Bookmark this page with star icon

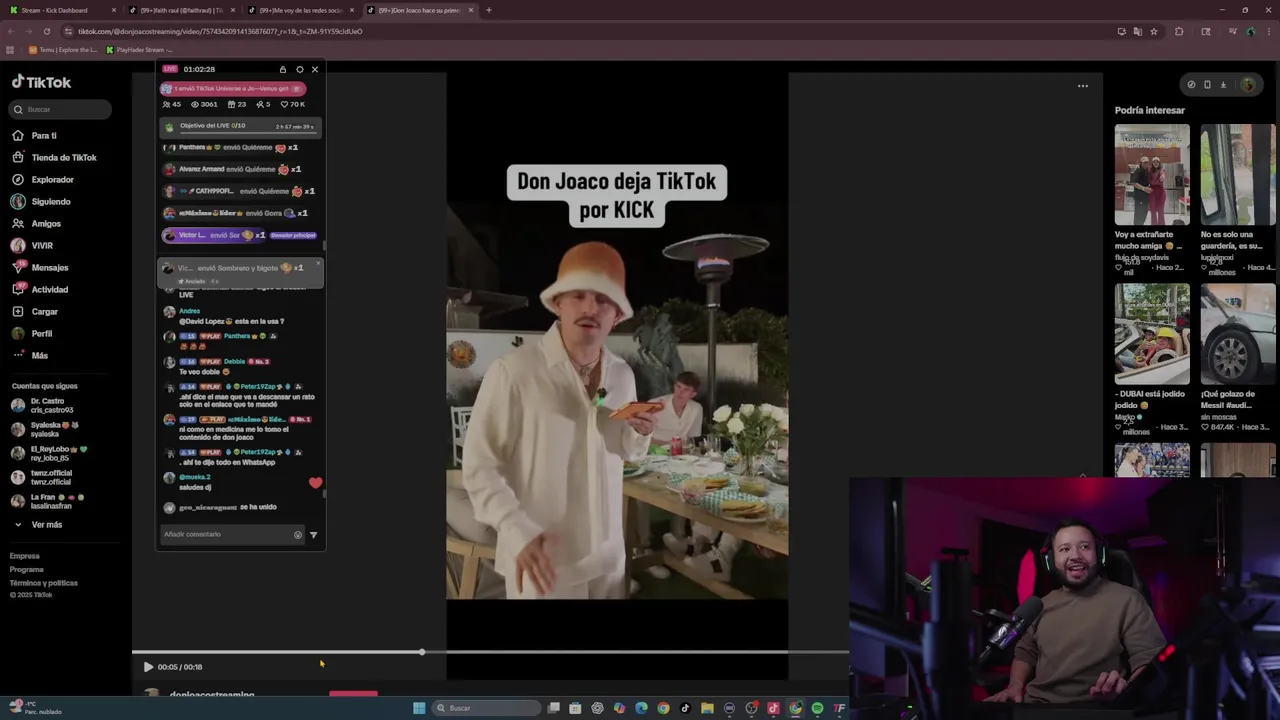click(x=1154, y=31)
